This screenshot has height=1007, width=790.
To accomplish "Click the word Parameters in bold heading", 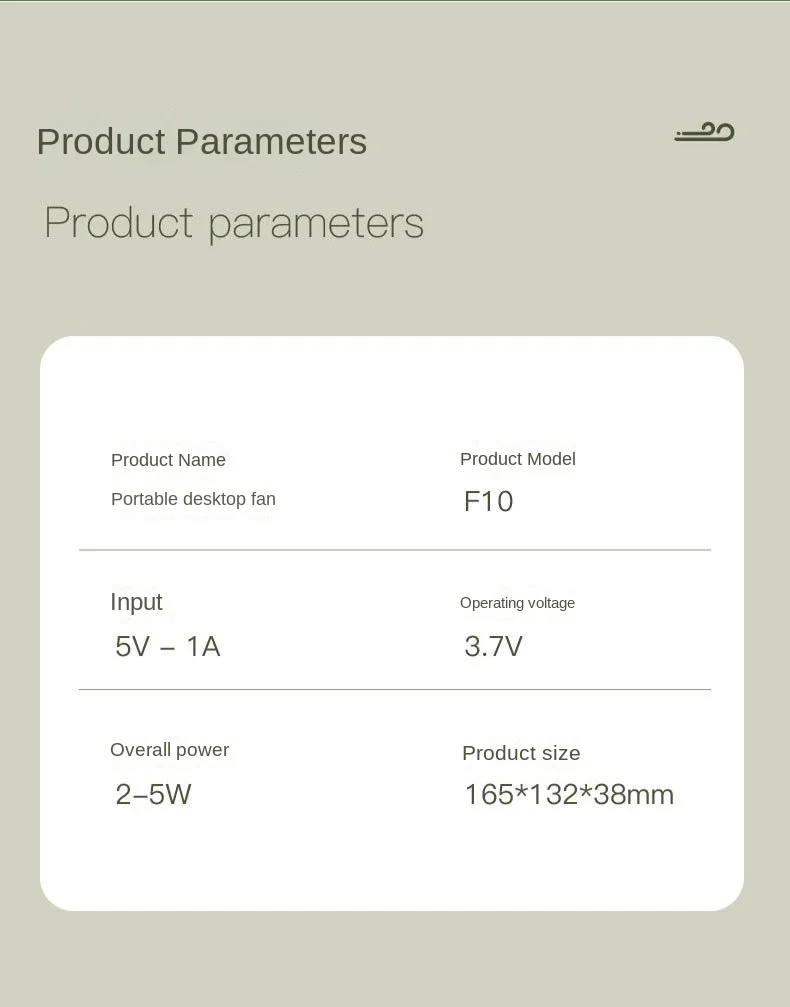I will [x=271, y=141].
